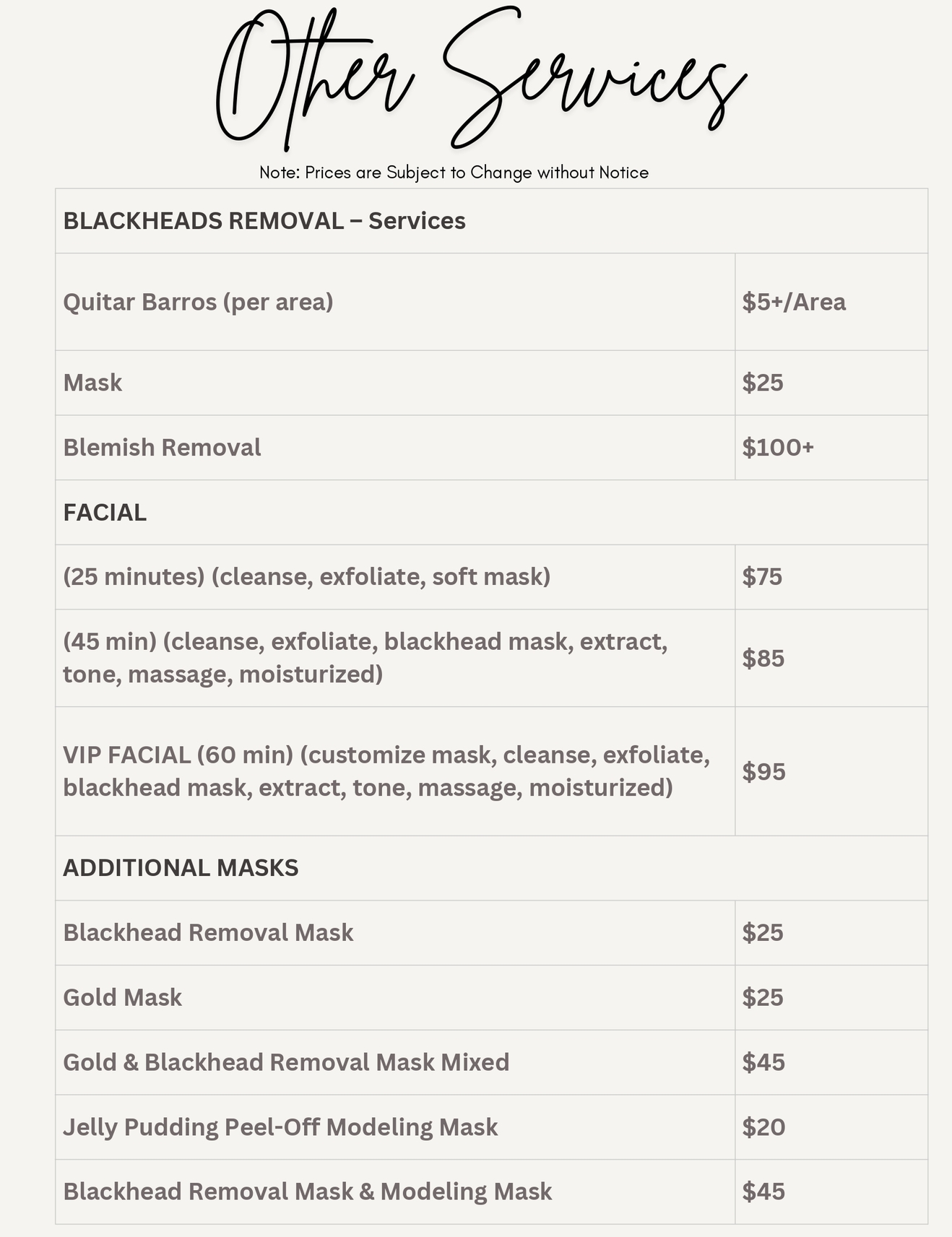Select the $5+/Area price cell
The height and width of the screenshot is (1237, 952).
794,302
